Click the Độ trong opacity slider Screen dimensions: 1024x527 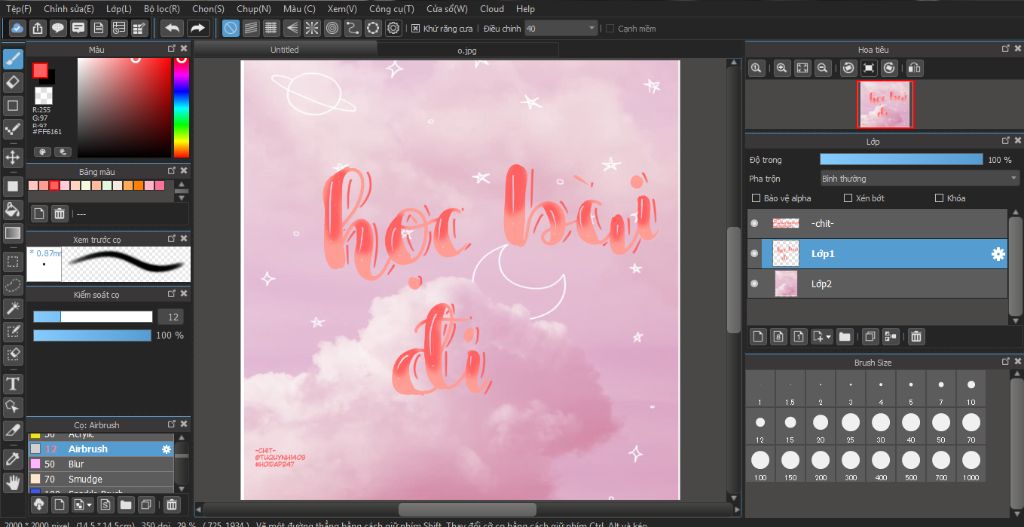[x=901, y=159]
